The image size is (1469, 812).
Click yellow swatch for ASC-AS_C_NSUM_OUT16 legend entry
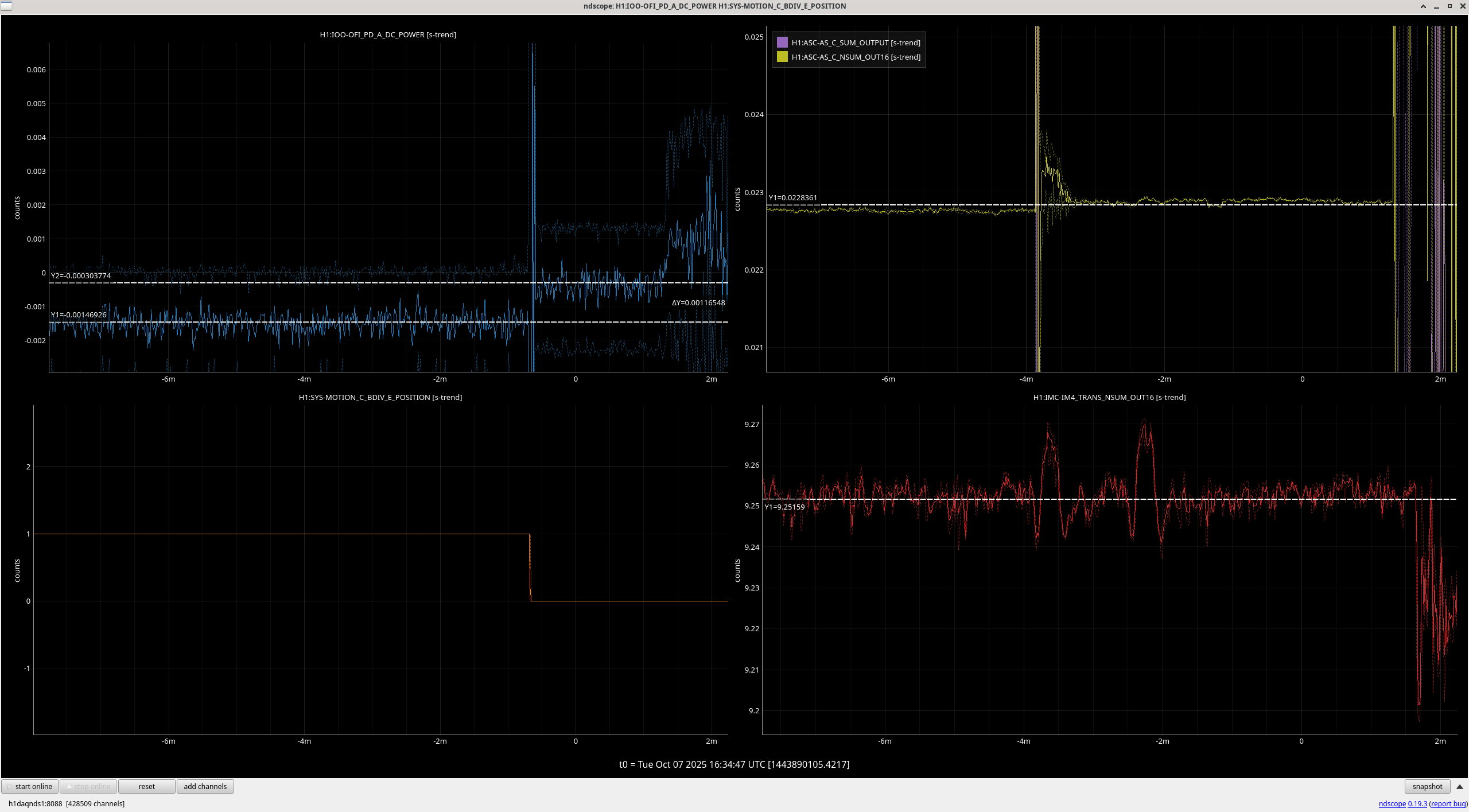click(782, 57)
